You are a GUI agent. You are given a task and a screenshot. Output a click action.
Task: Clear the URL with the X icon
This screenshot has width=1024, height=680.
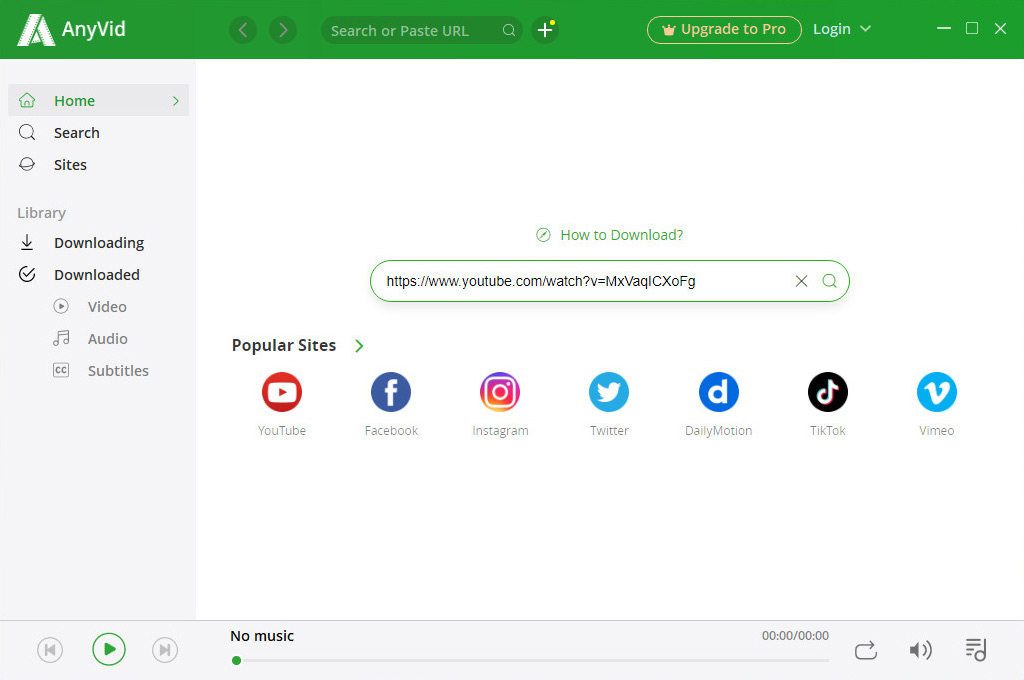(801, 281)
